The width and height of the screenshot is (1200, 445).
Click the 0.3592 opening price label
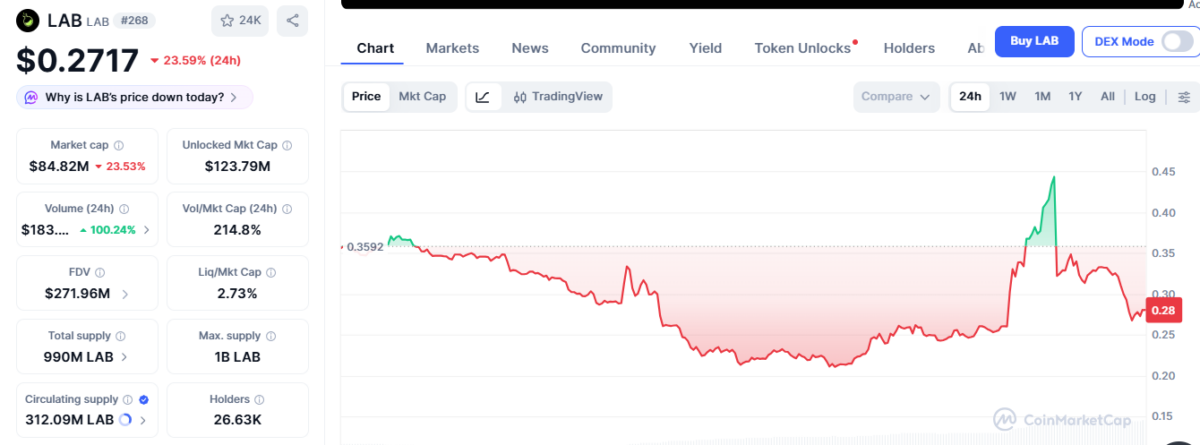click(x=364, y=247)
